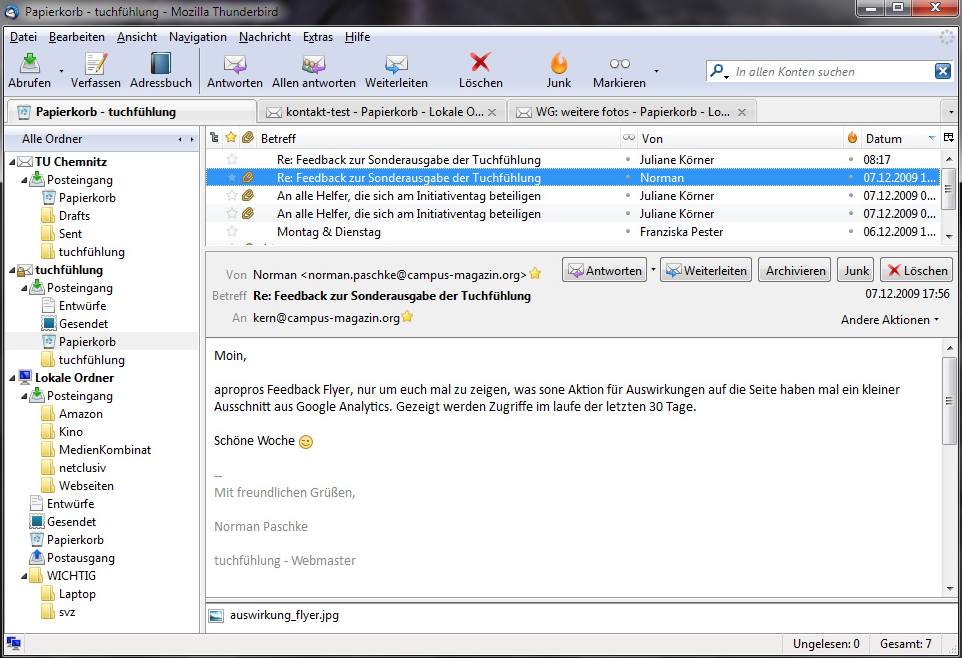Sort messages by Datum column
The image size is (962, 658).
pyautogui.click(x=899, y=138)
